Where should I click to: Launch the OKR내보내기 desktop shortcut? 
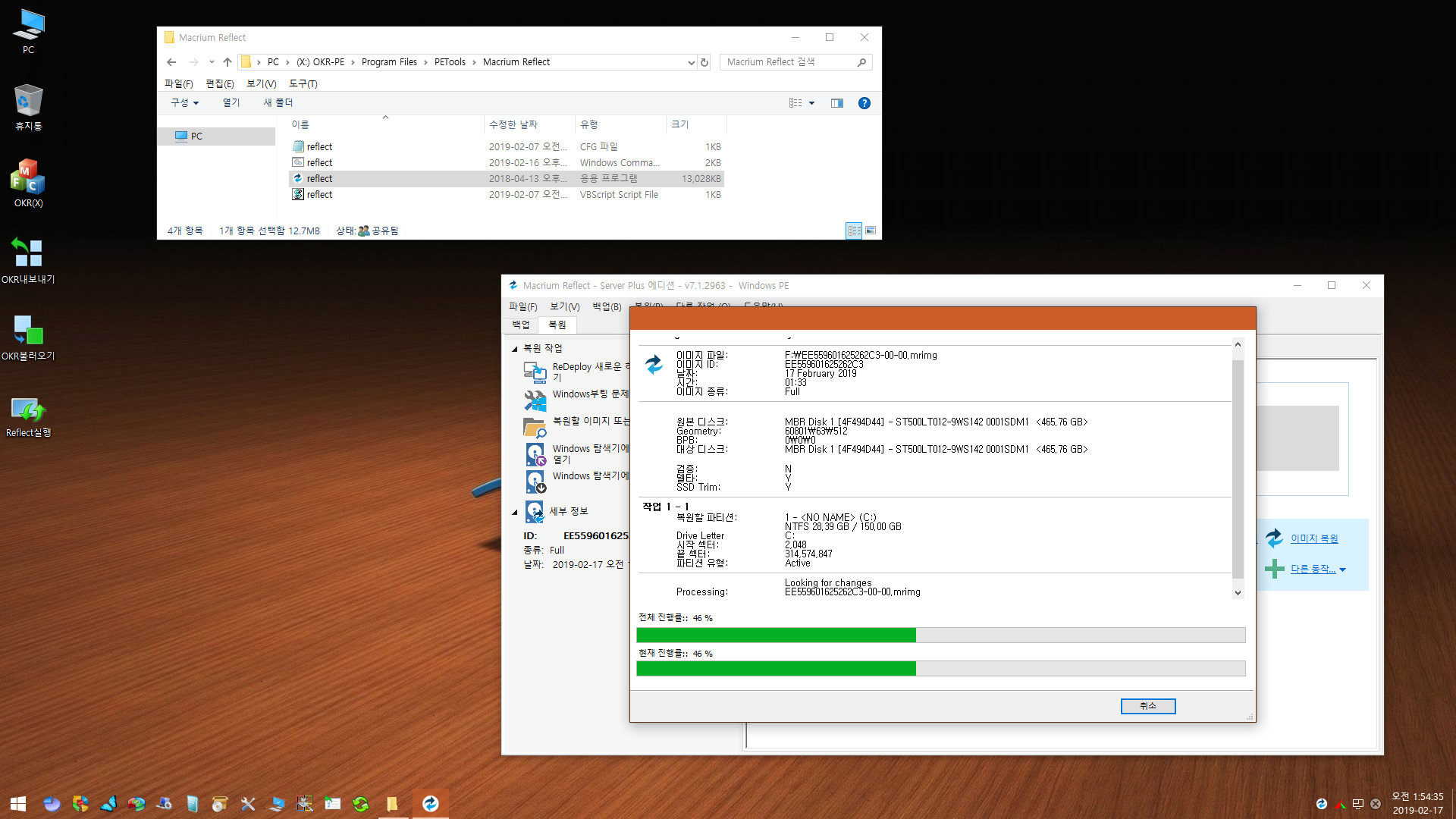pyautogui.click(x=28, y=259)
